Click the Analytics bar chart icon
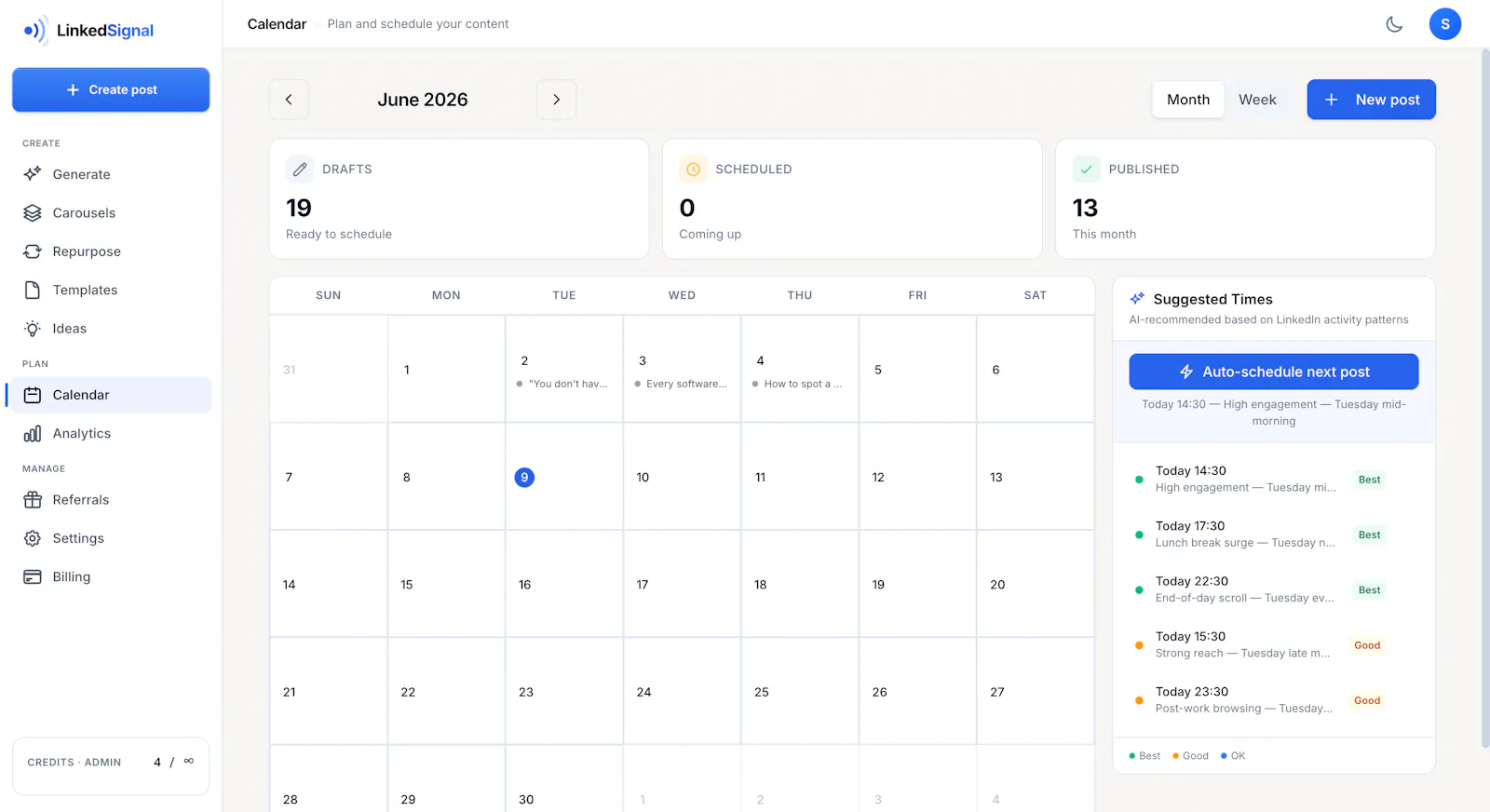 coord(33,434)
